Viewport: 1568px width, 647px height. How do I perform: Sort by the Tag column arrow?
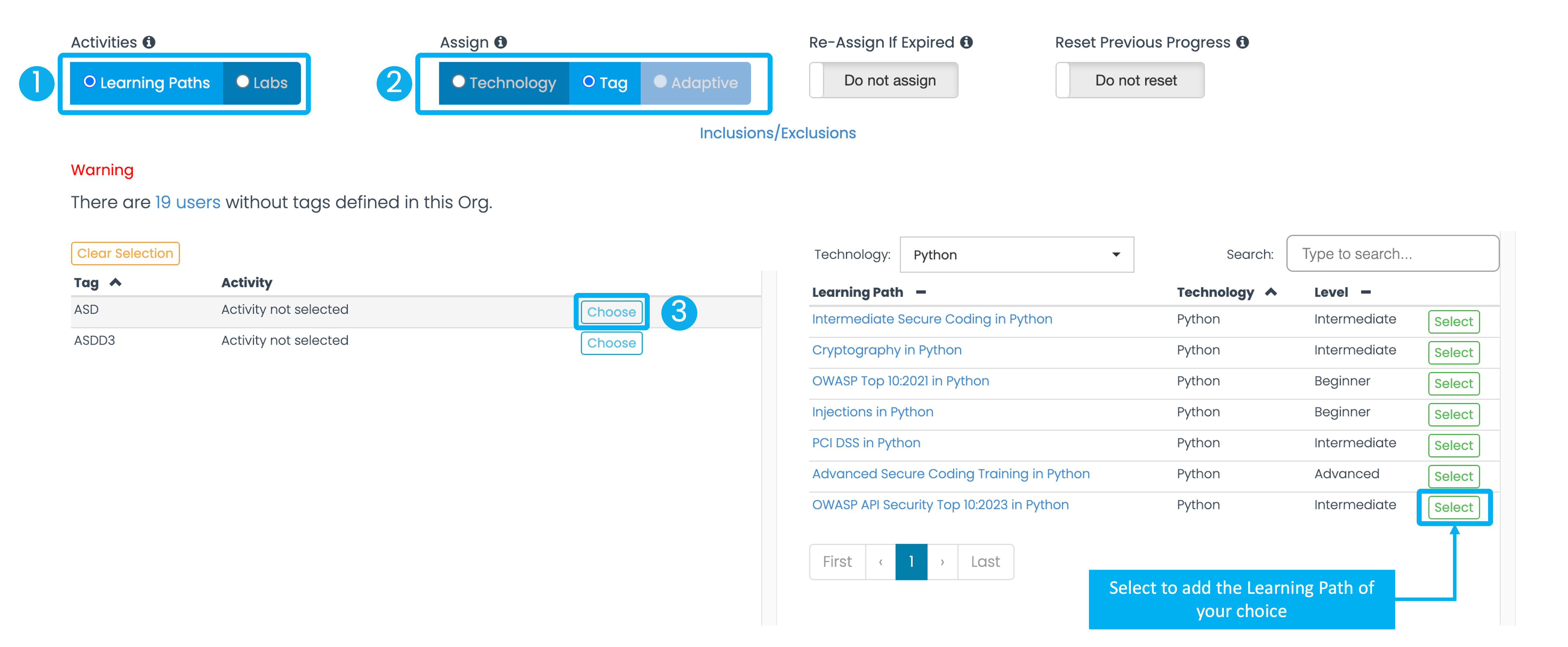tap(116, 282)
